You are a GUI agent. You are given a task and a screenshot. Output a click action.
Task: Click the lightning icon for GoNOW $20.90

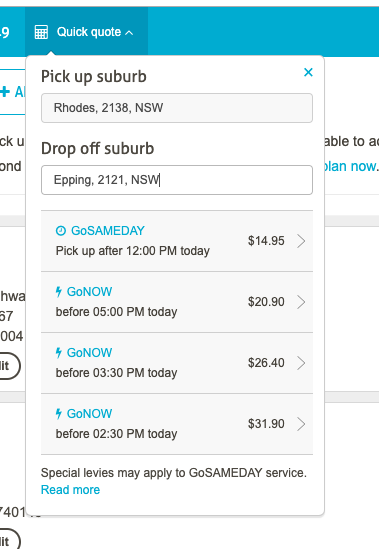[x=59, y=291]
